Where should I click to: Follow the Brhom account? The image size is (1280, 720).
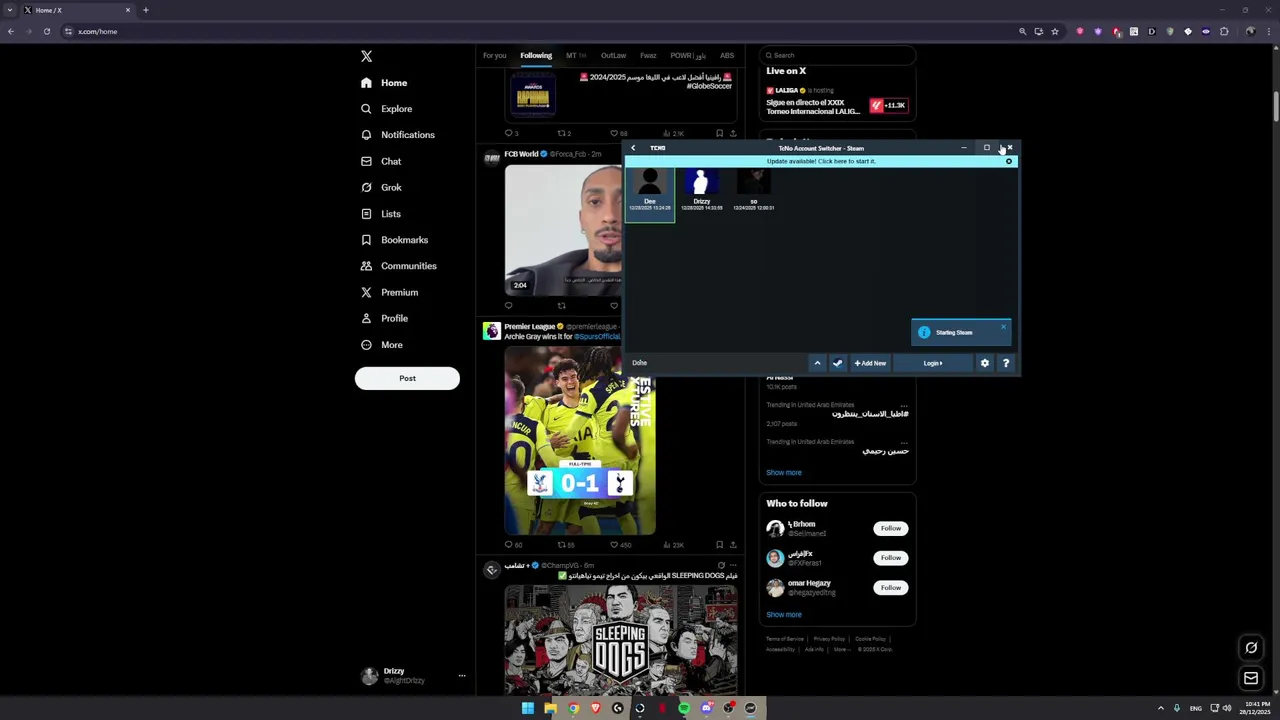coord(890,528)
